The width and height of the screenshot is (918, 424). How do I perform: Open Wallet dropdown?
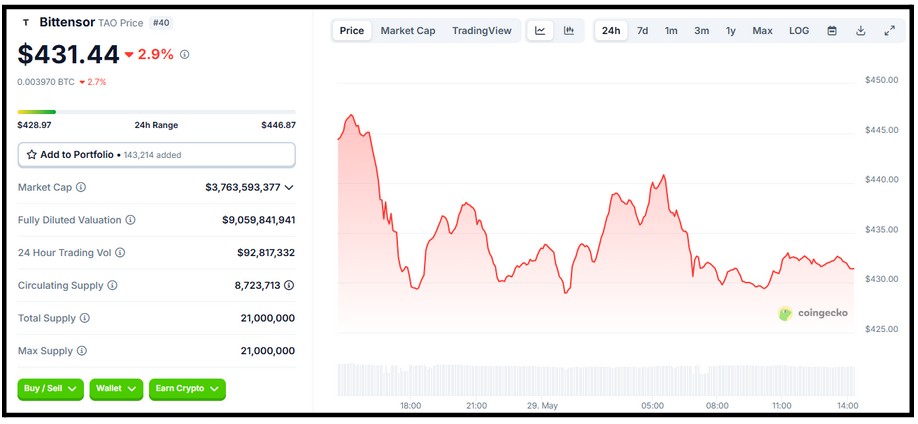[x=116, y=389]
